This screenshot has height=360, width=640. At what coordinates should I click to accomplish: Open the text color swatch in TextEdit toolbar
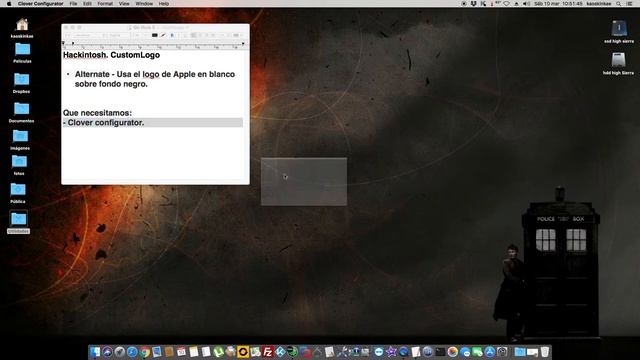tap(155, 36)
